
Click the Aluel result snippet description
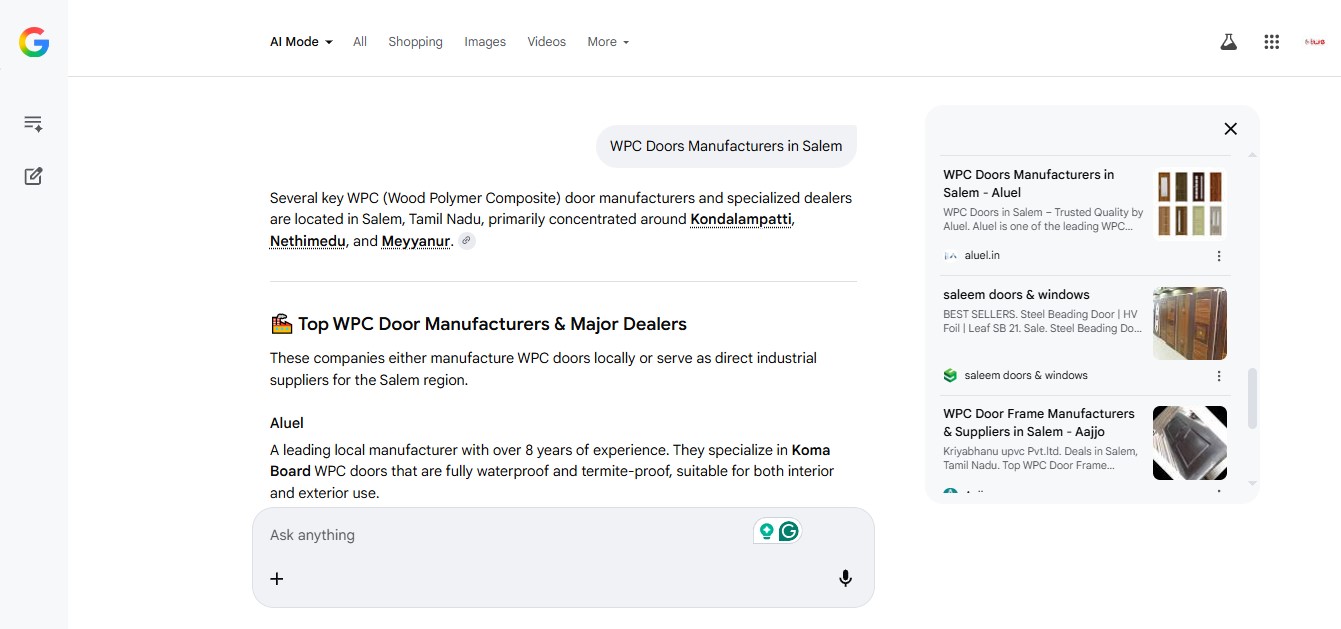point(1043,219)
